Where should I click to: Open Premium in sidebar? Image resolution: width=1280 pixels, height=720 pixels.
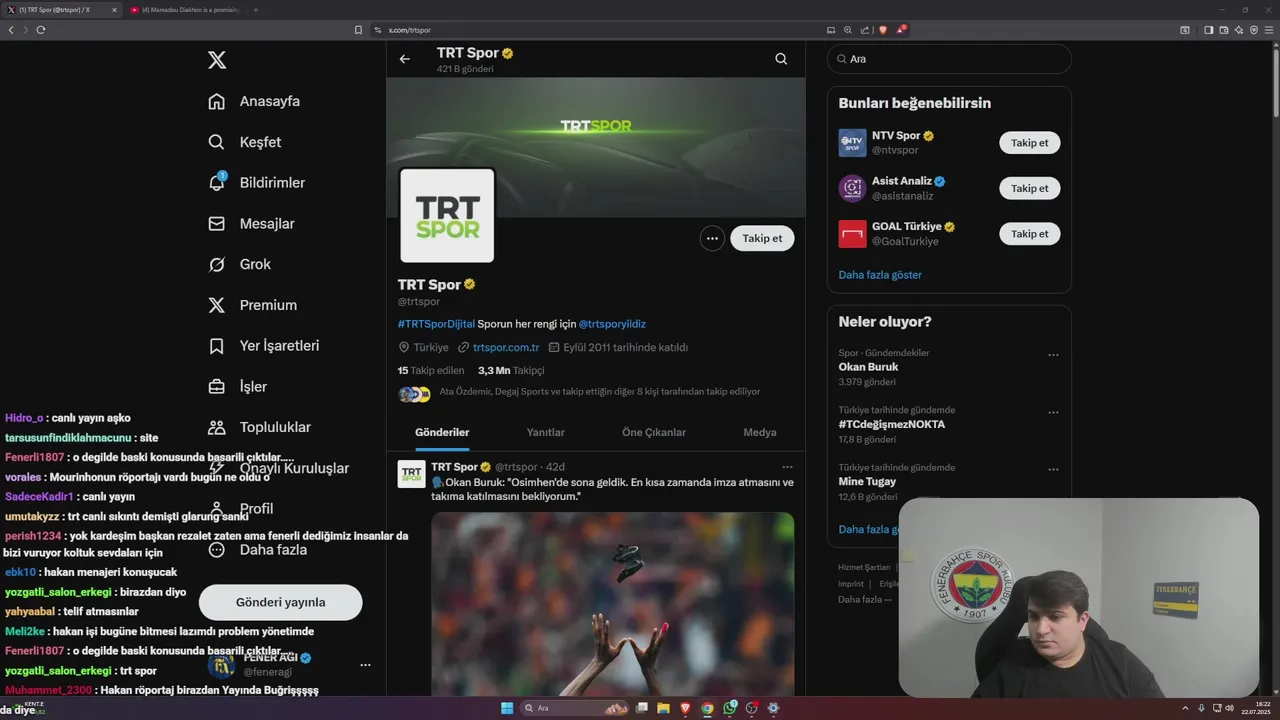(x=252, y=305)
